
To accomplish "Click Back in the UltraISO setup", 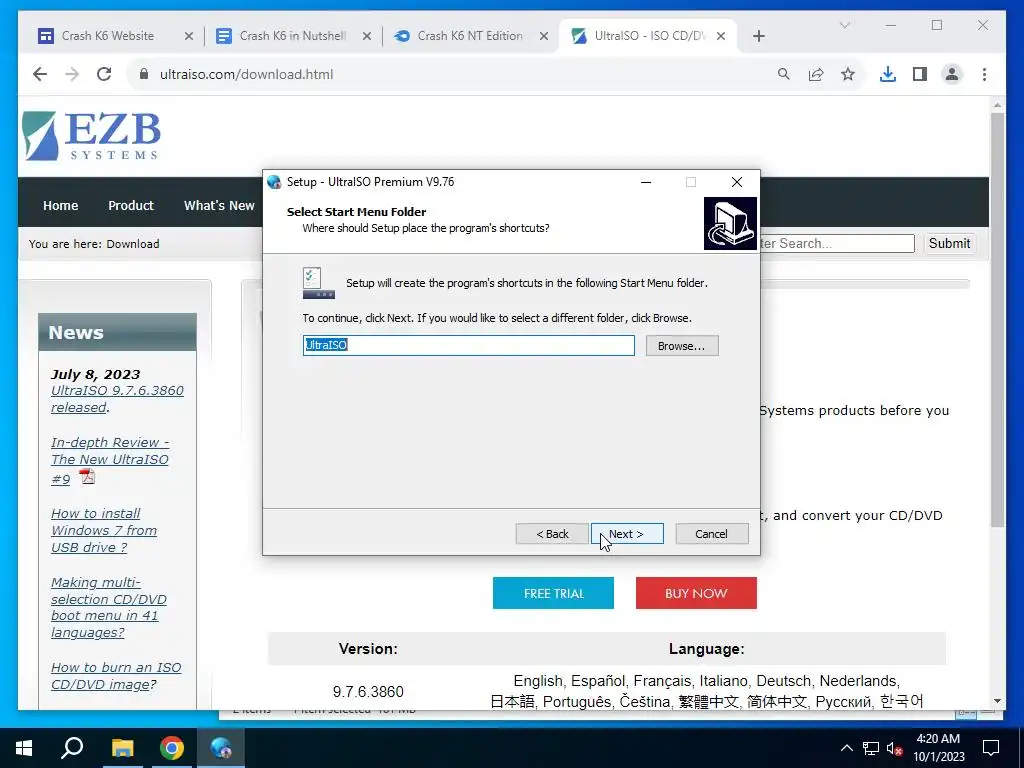I will 552,534.
